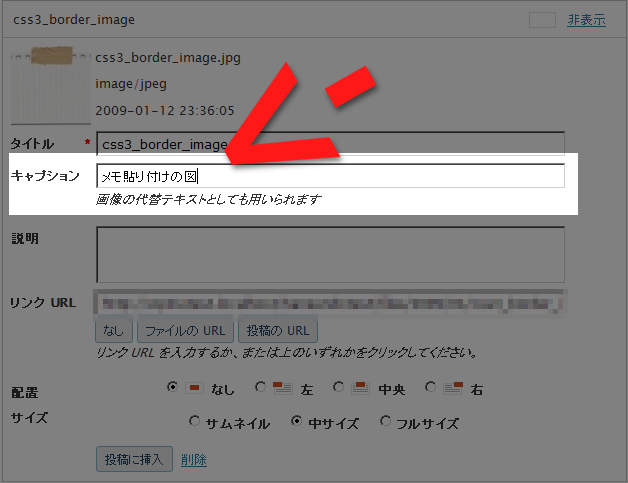Select the 右 alignment radio button
628x483 pixels.
coord(430,387)
